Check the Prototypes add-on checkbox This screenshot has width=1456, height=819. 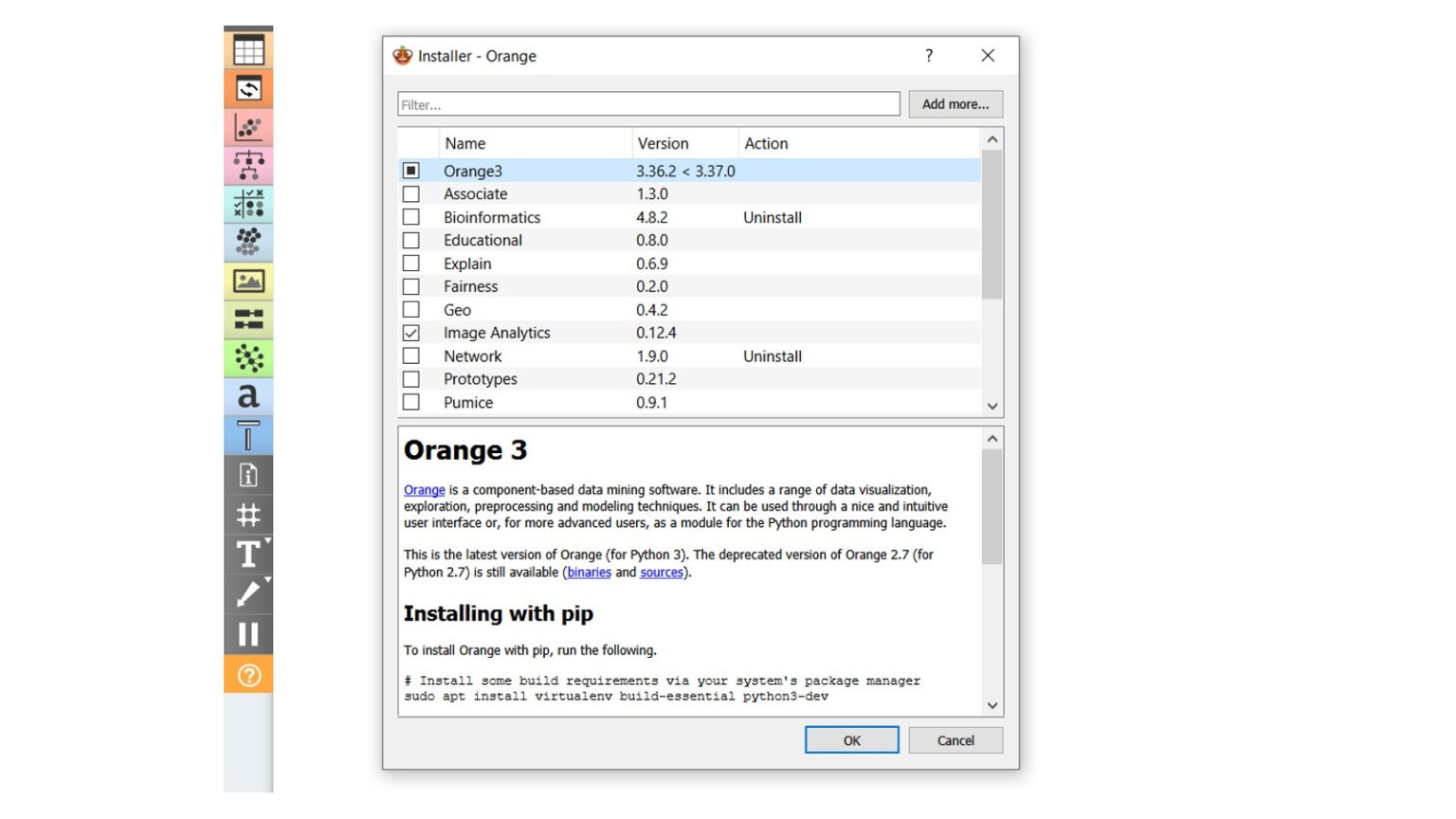click(411, 379)
